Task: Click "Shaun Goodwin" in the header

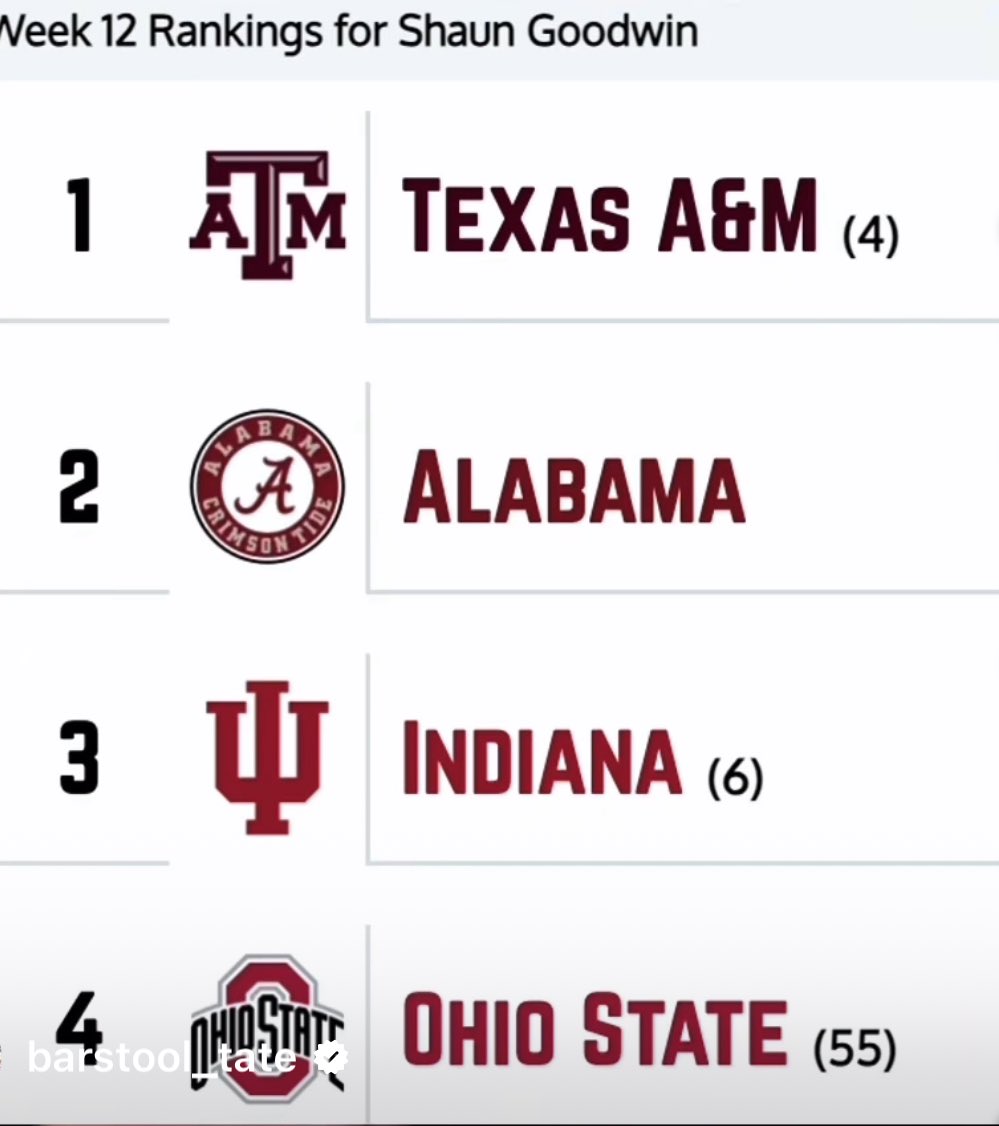Action: pos(547,30)
